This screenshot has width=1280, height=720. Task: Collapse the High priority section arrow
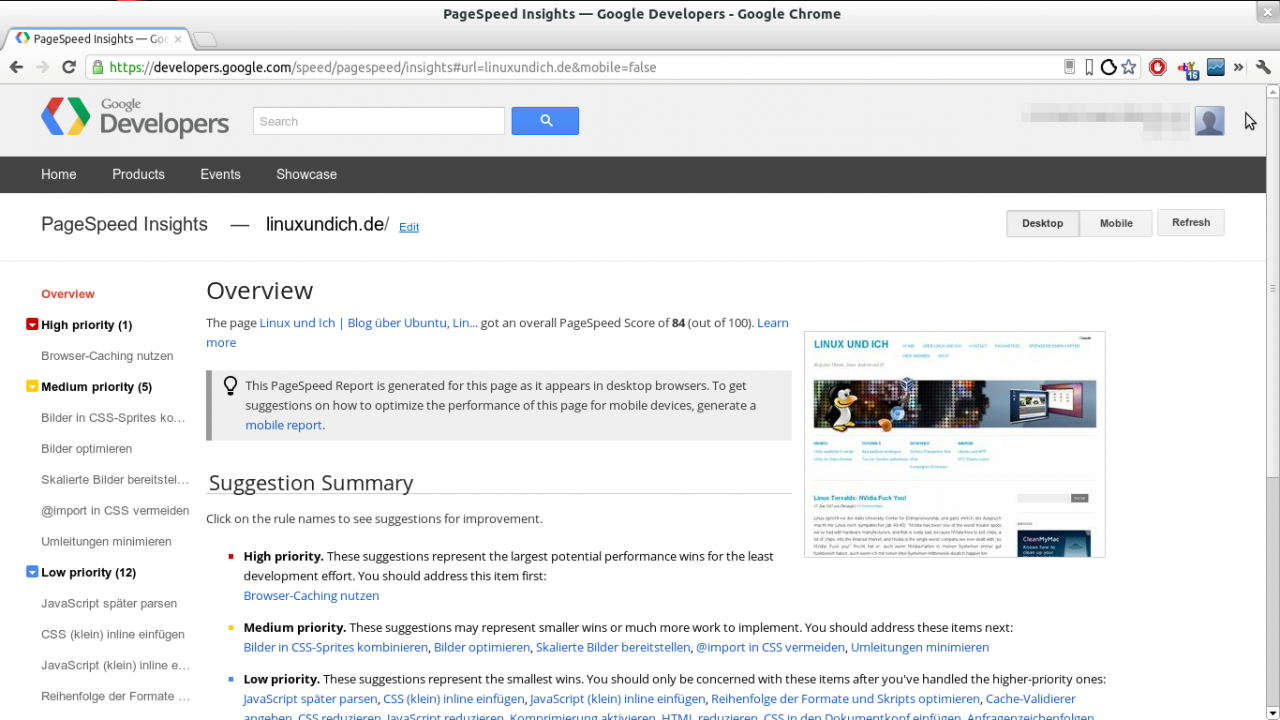pyautogui.click(x=32, y=325)
